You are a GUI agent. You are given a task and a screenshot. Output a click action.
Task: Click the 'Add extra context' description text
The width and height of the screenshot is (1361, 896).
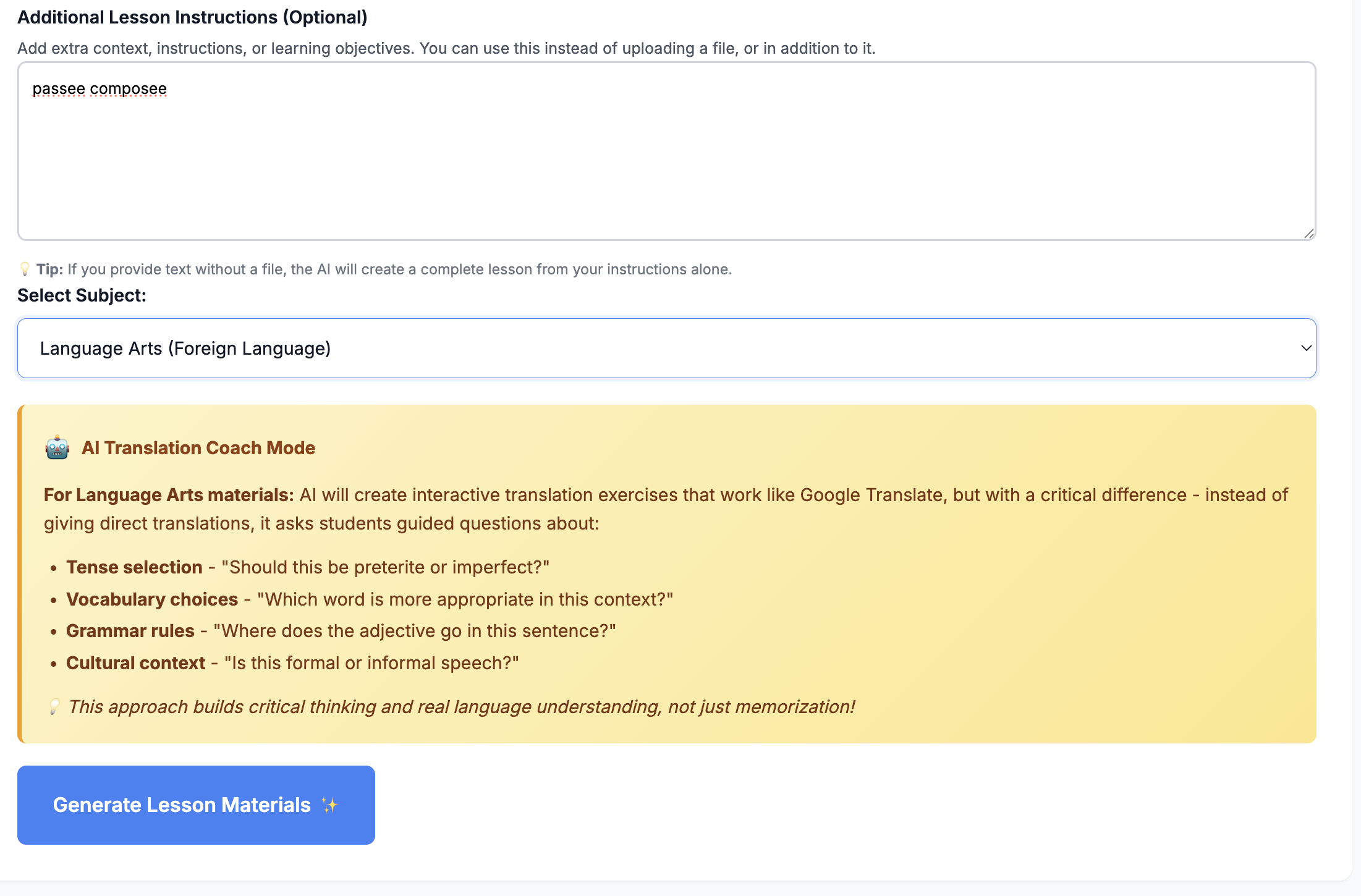tap(446, 48)
